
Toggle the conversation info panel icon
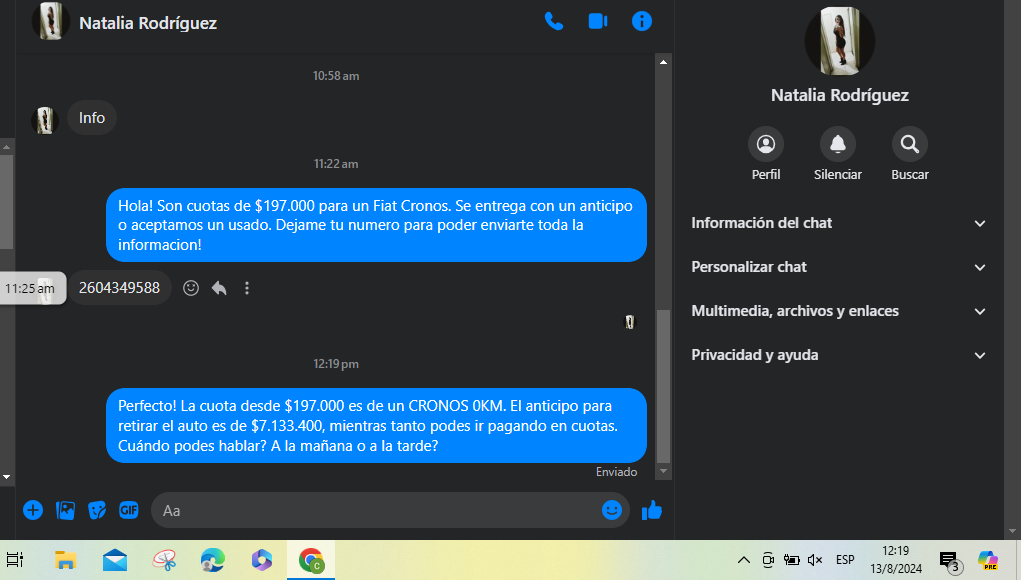[x=642, y=21]
